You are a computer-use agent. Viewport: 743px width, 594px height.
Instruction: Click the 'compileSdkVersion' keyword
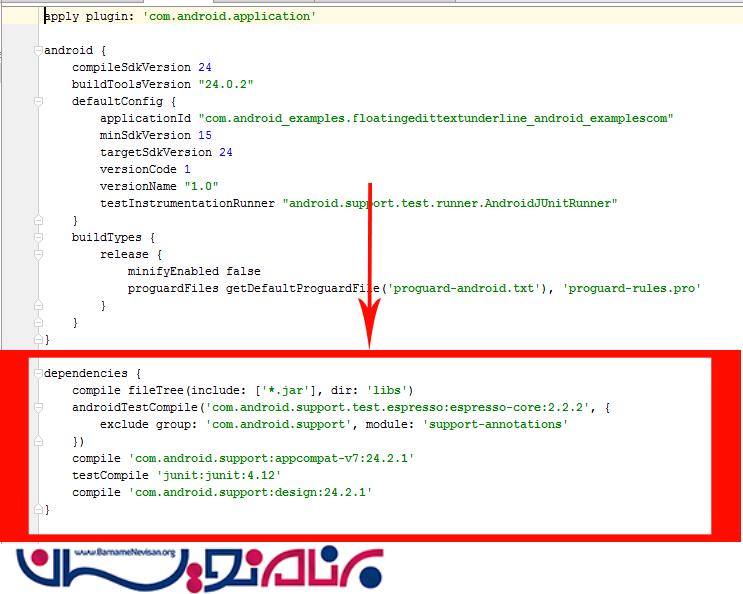coord(131,67)
